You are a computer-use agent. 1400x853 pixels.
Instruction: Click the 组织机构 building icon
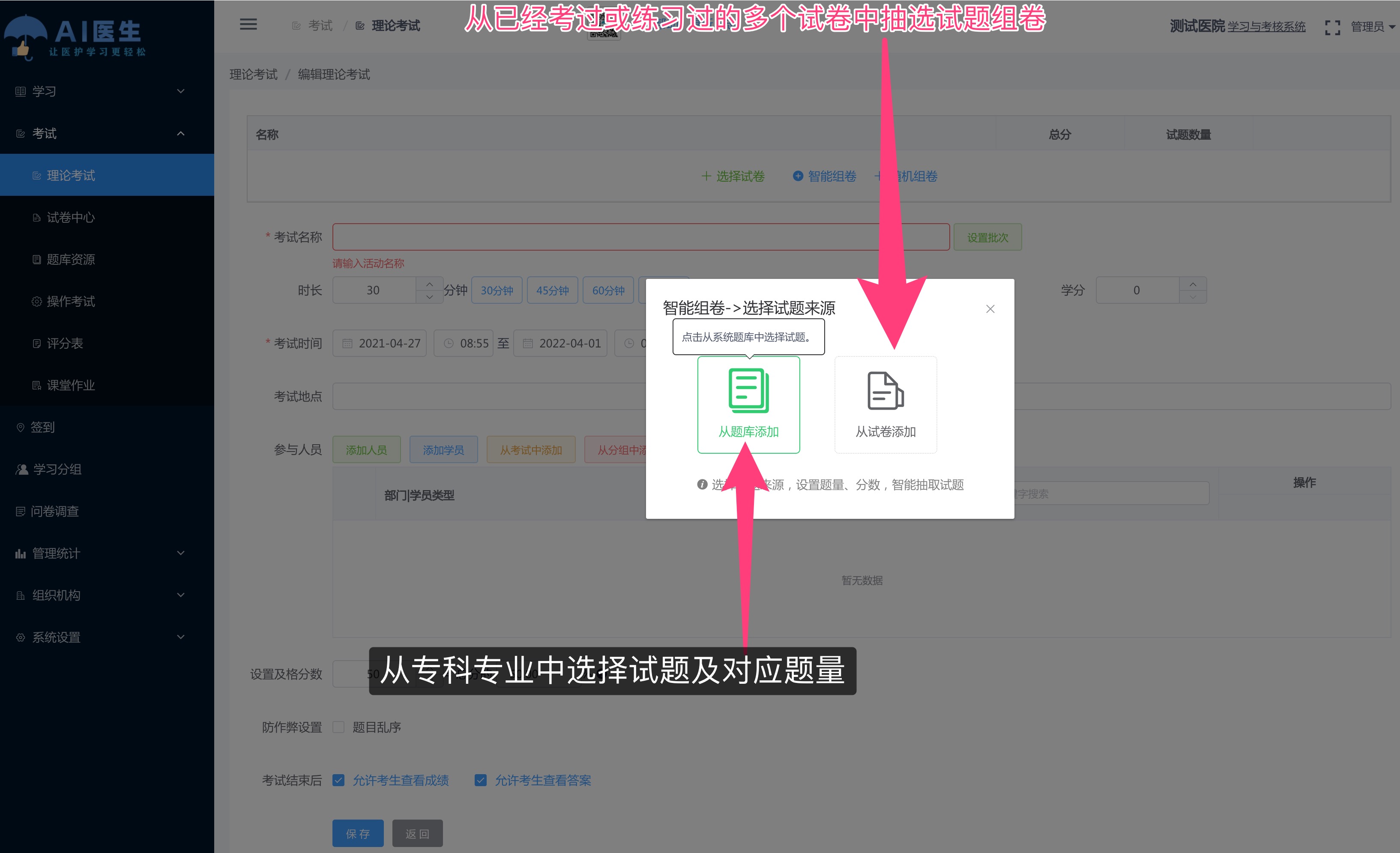21,596
